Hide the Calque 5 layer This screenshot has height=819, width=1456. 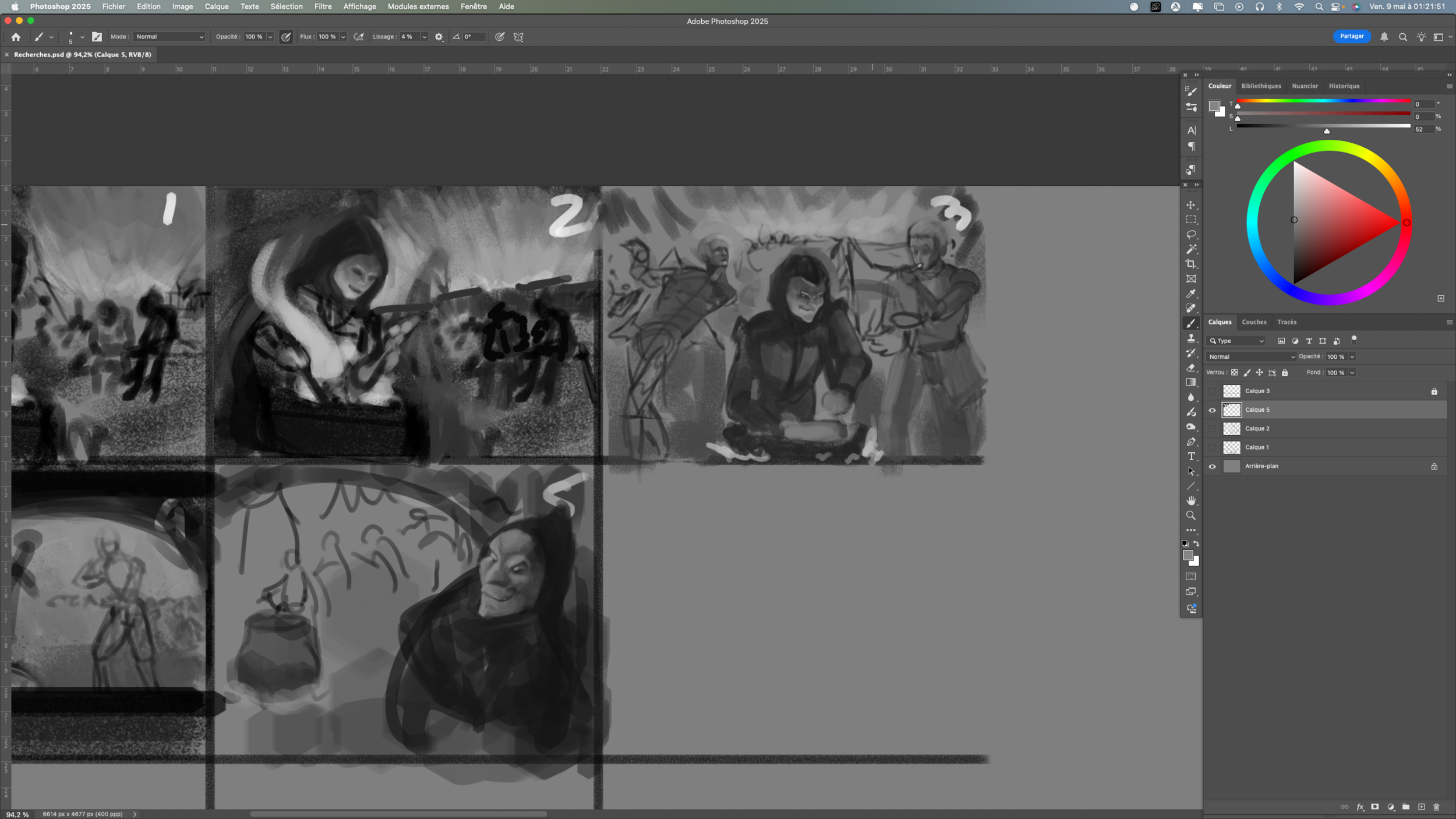pyautogui.click(x=1212, y=410)
